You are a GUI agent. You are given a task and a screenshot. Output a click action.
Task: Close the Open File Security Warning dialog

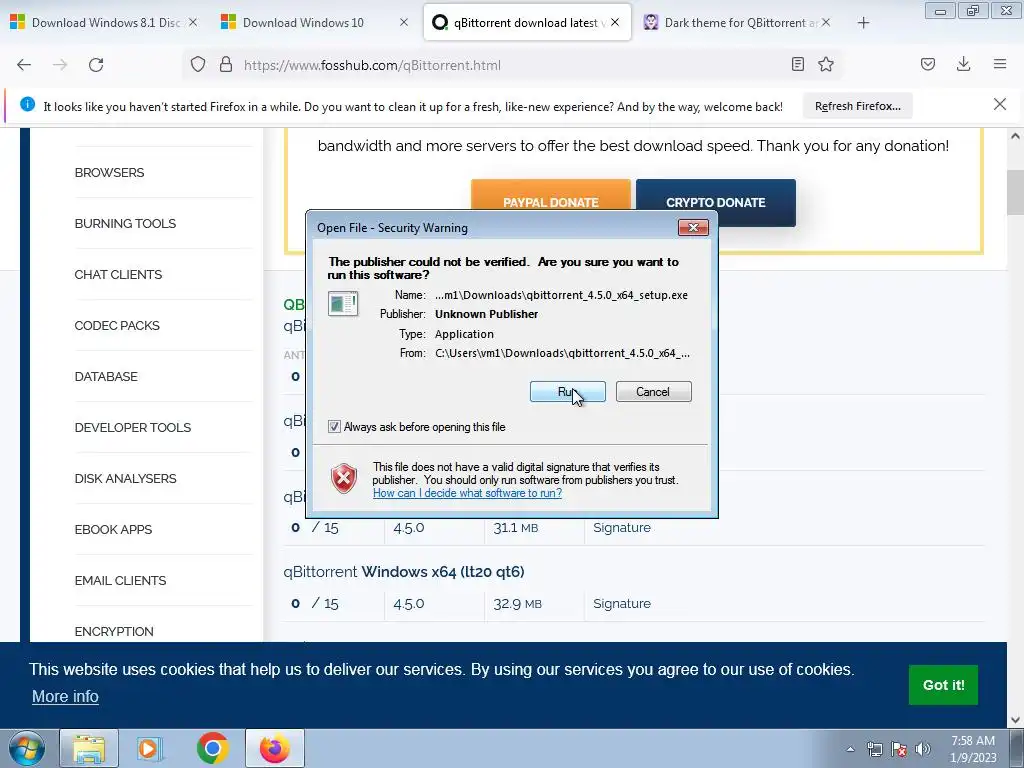point(693,227)
